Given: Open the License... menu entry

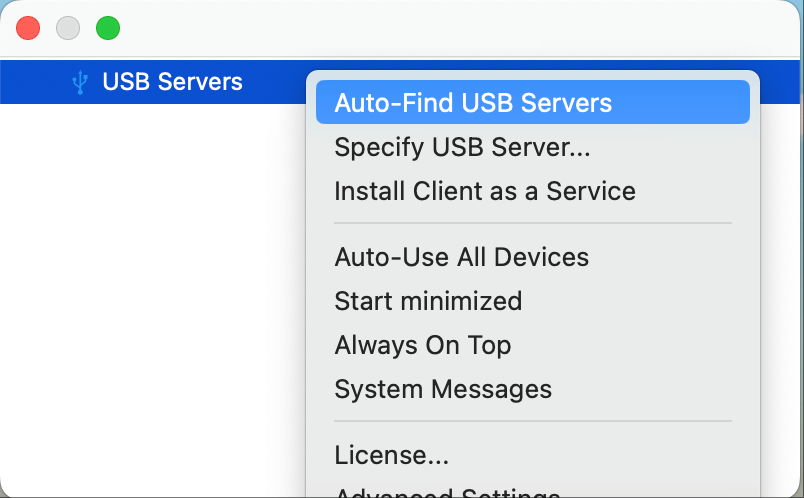Looking at the screenshot, I should [x=391, y=455].
